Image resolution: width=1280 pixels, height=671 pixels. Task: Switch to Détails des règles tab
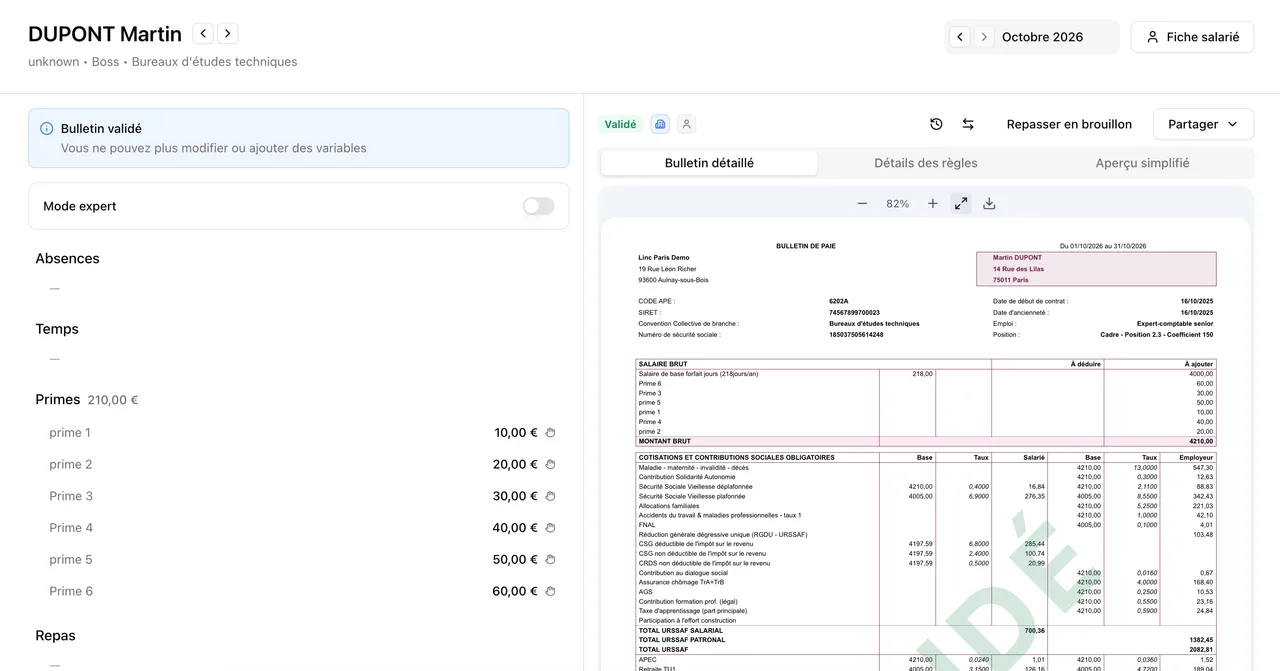point(926,163)
